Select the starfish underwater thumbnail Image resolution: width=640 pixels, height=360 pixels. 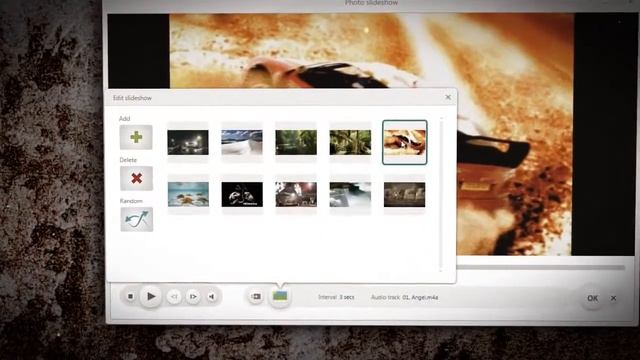click(x=188, y=194)
